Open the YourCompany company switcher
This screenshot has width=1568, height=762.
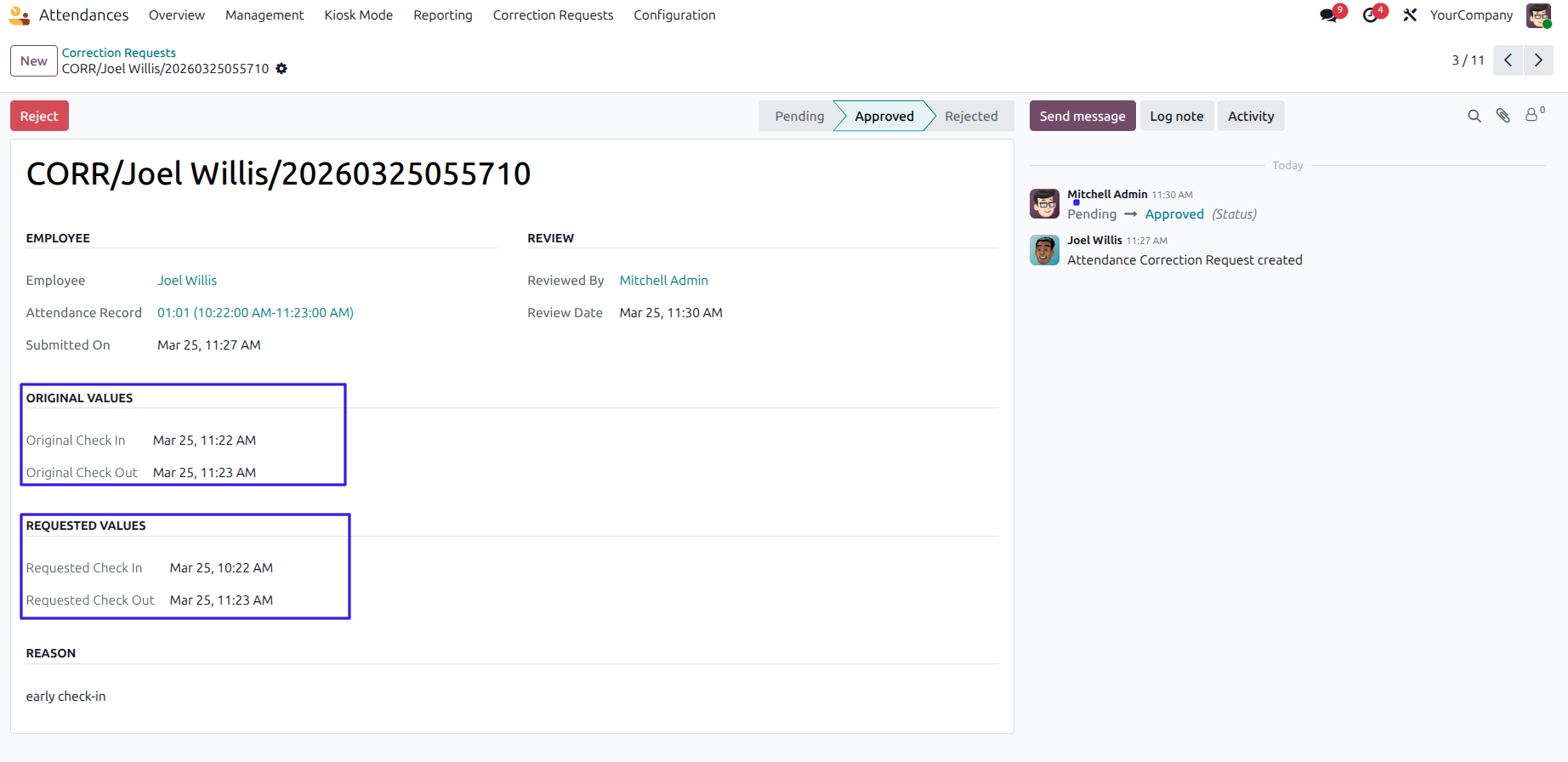[1471, 15]
